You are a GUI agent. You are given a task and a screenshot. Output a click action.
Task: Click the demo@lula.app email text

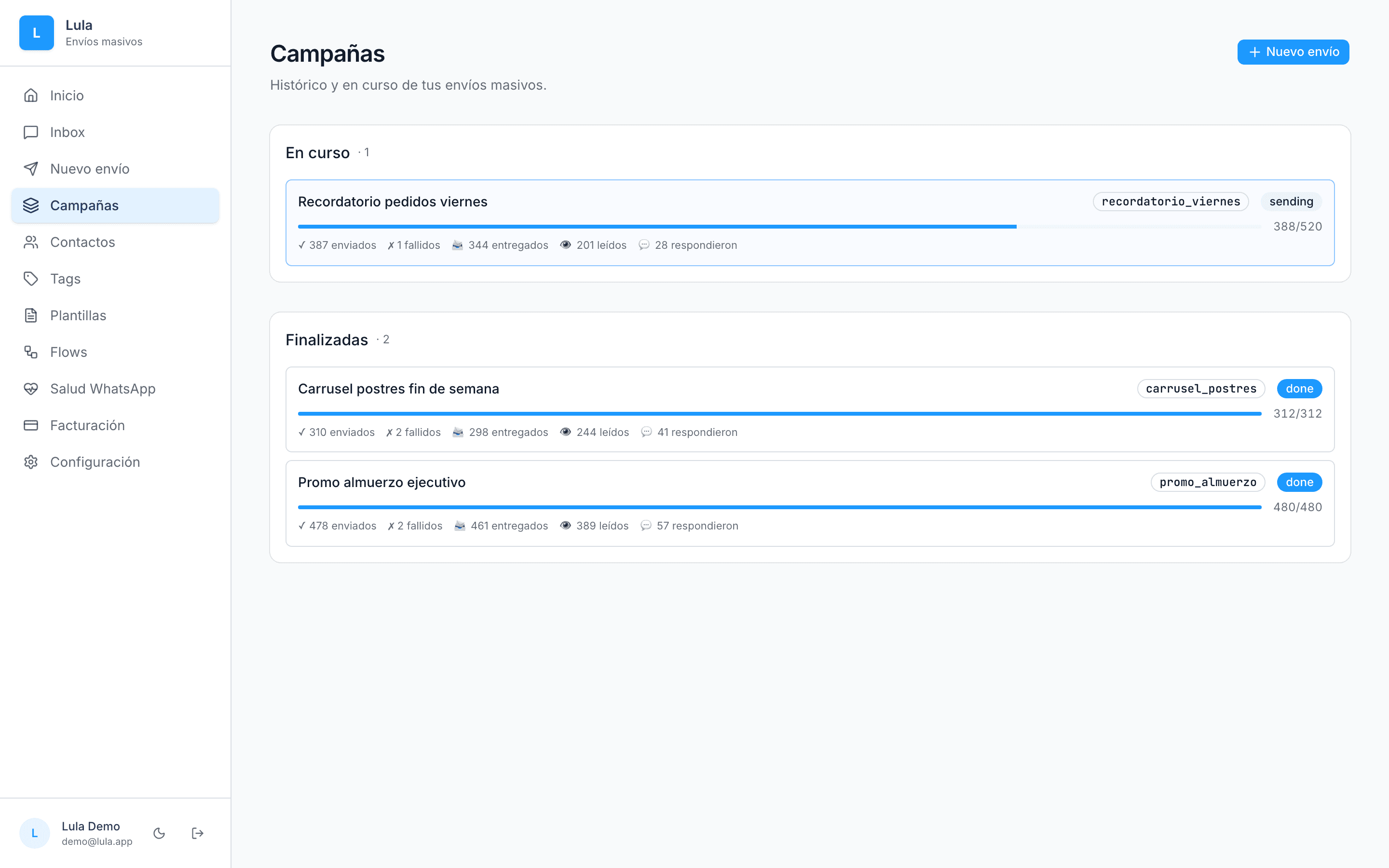click(97, 841)
